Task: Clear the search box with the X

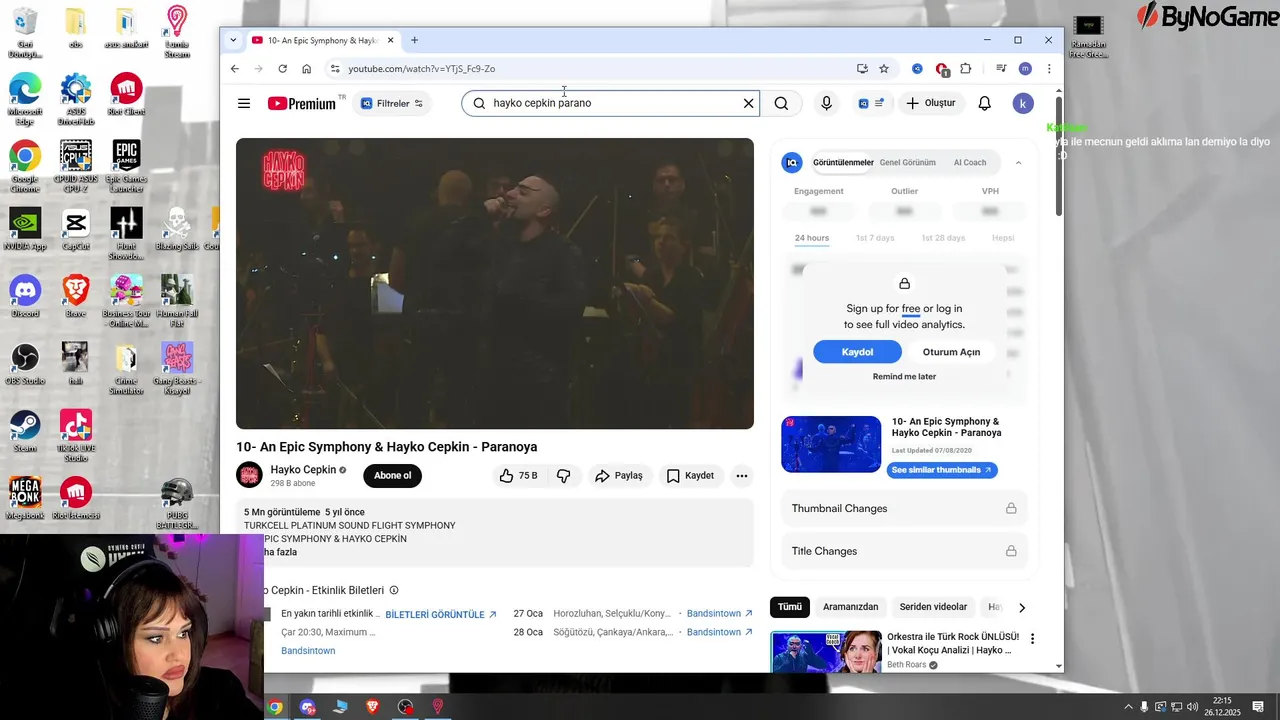Action: (748, 103)
